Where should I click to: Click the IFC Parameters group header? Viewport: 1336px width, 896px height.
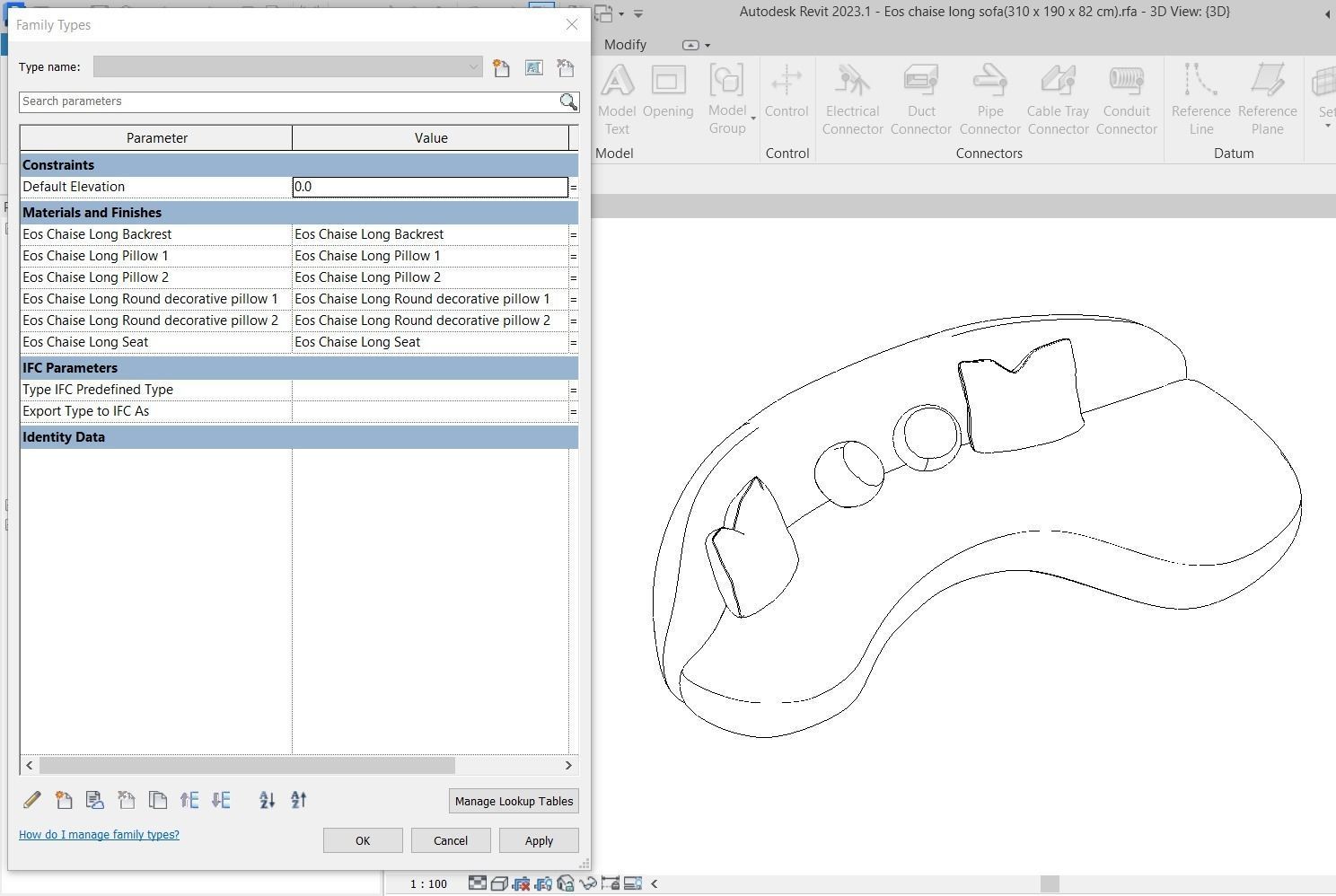[299, 368]
